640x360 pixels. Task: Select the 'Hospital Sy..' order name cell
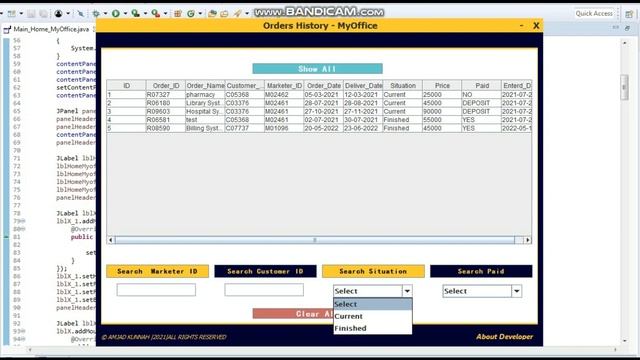(205, 111)
